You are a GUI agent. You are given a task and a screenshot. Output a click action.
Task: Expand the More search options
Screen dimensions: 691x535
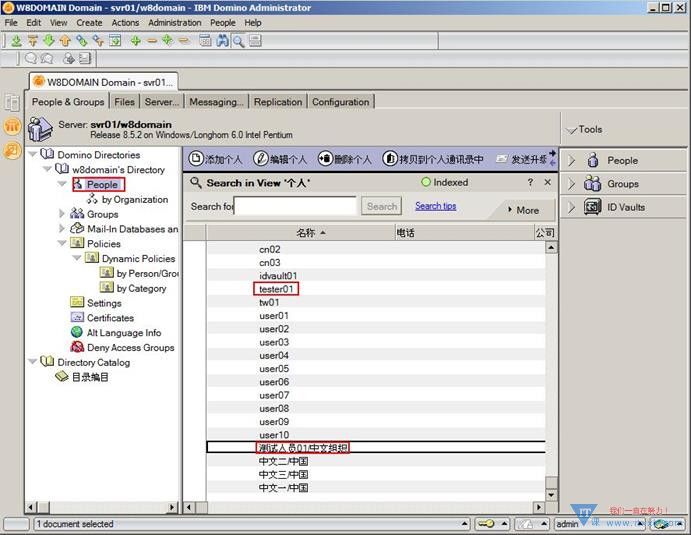pyautogui.click(x=523, y=210)
